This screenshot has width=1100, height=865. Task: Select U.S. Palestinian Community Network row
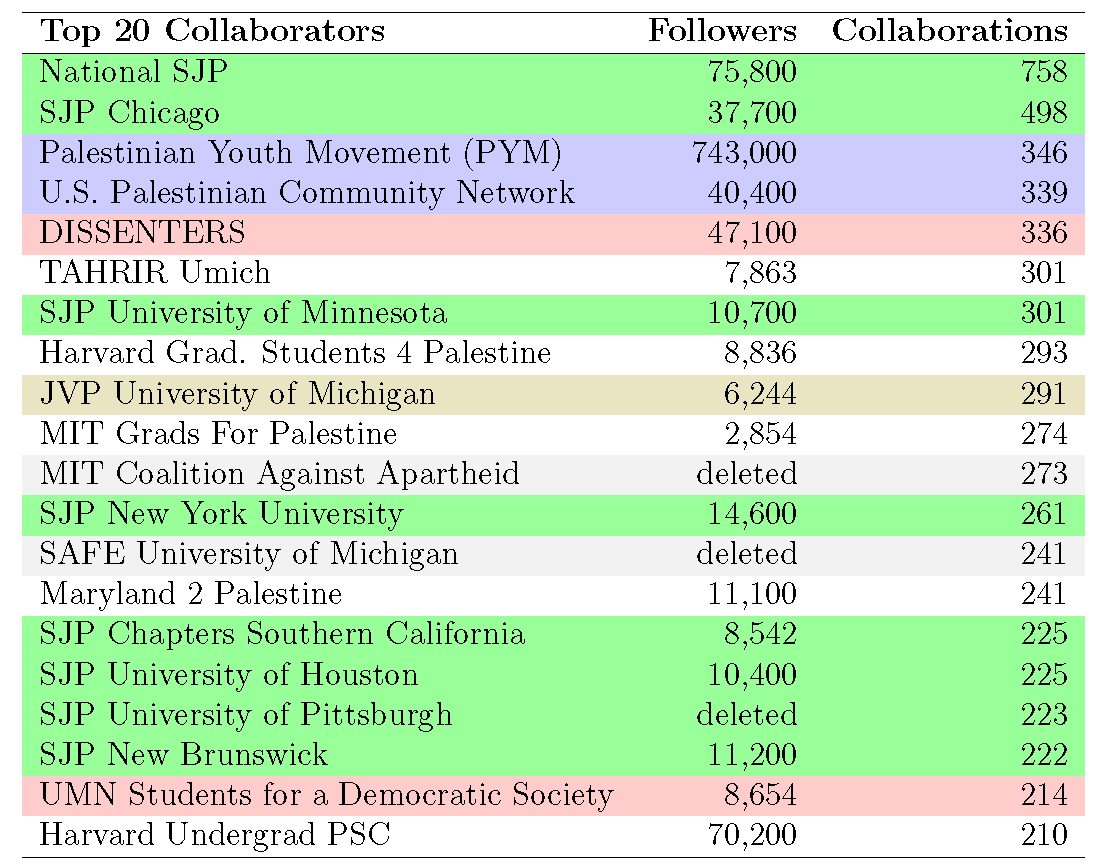coord(307,193)
